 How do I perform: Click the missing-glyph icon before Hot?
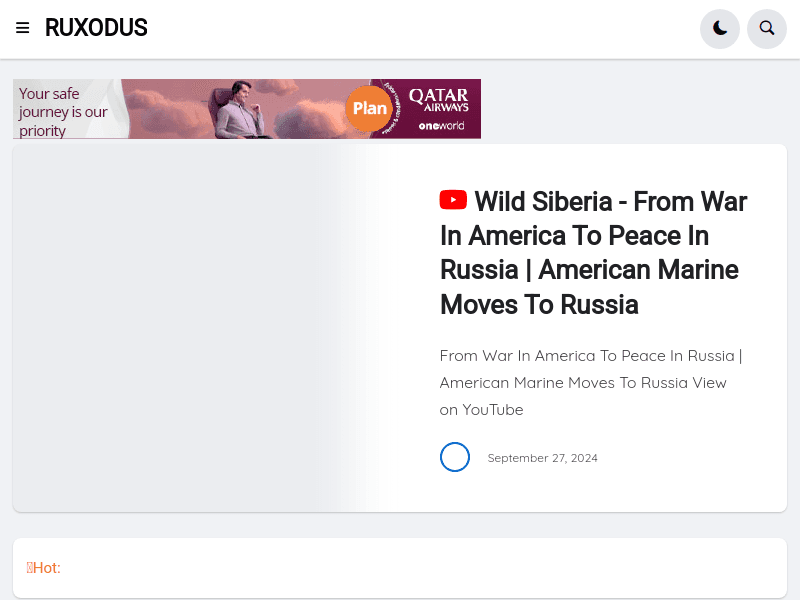coord(29,568)
